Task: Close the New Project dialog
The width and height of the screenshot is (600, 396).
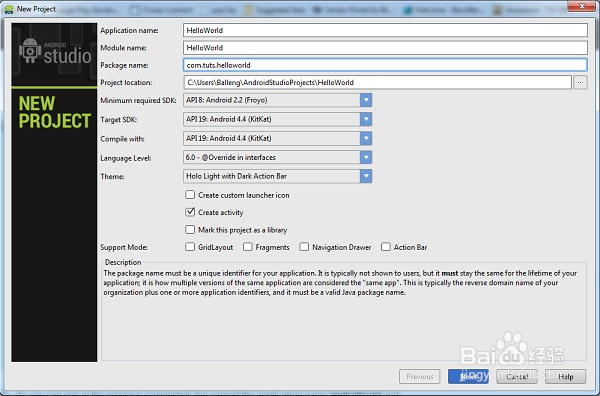Action: [x=582, y=6]
